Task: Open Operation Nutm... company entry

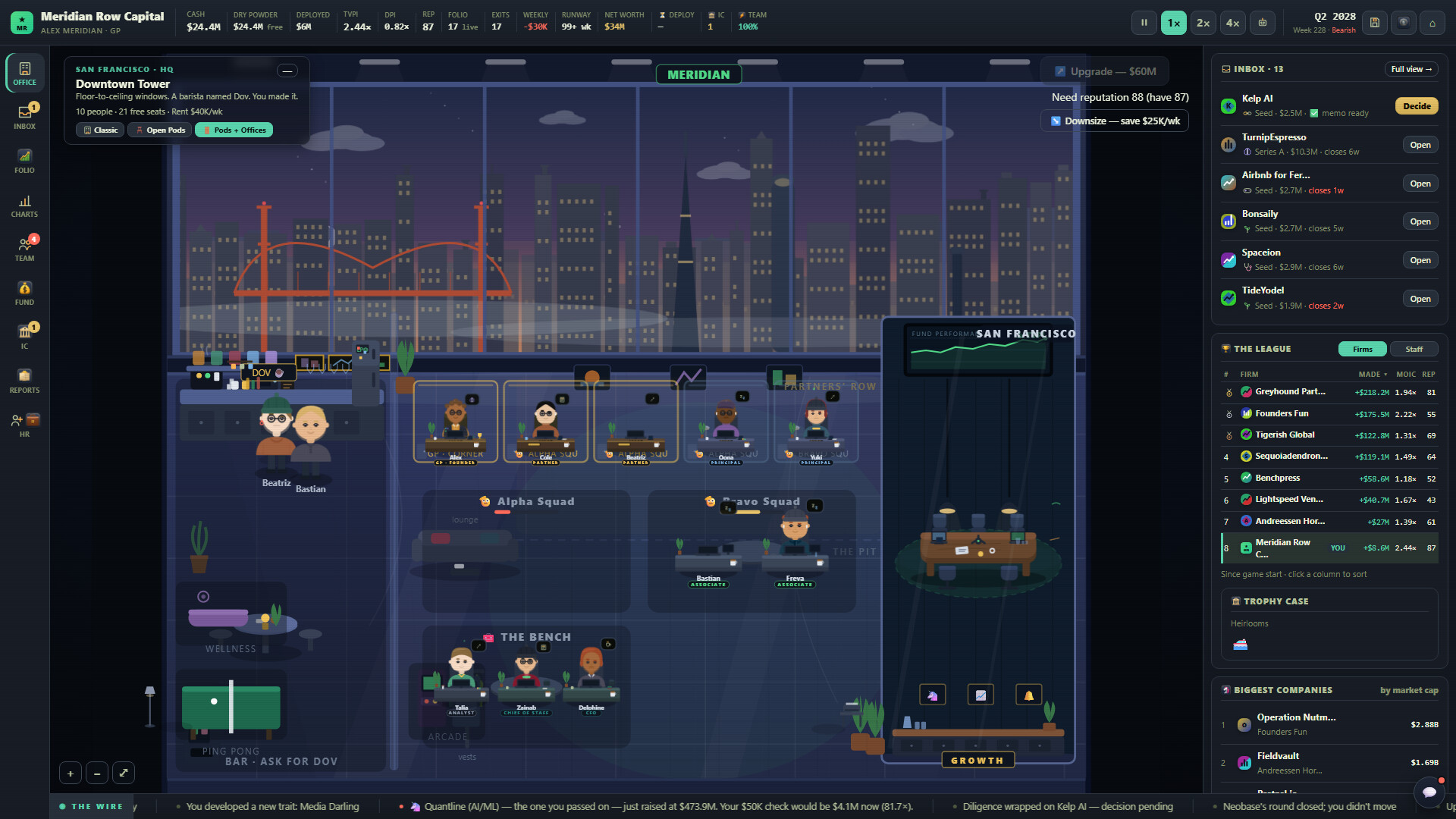Action: (1329, 725)
